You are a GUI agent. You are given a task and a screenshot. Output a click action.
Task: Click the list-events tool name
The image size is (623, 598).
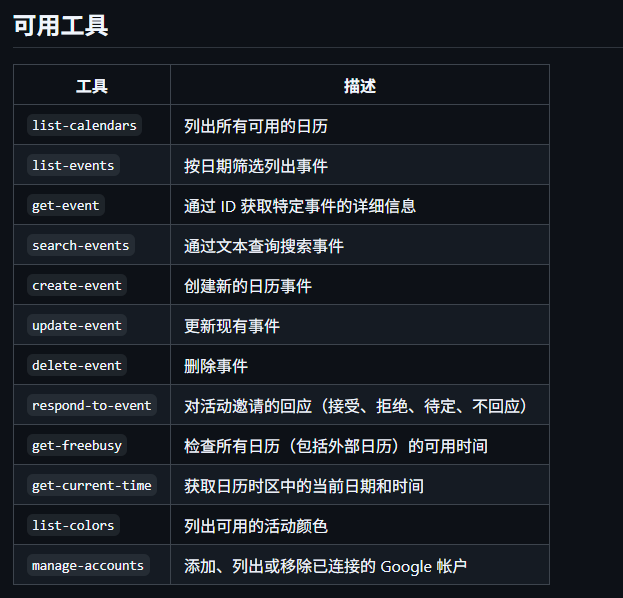73,165
